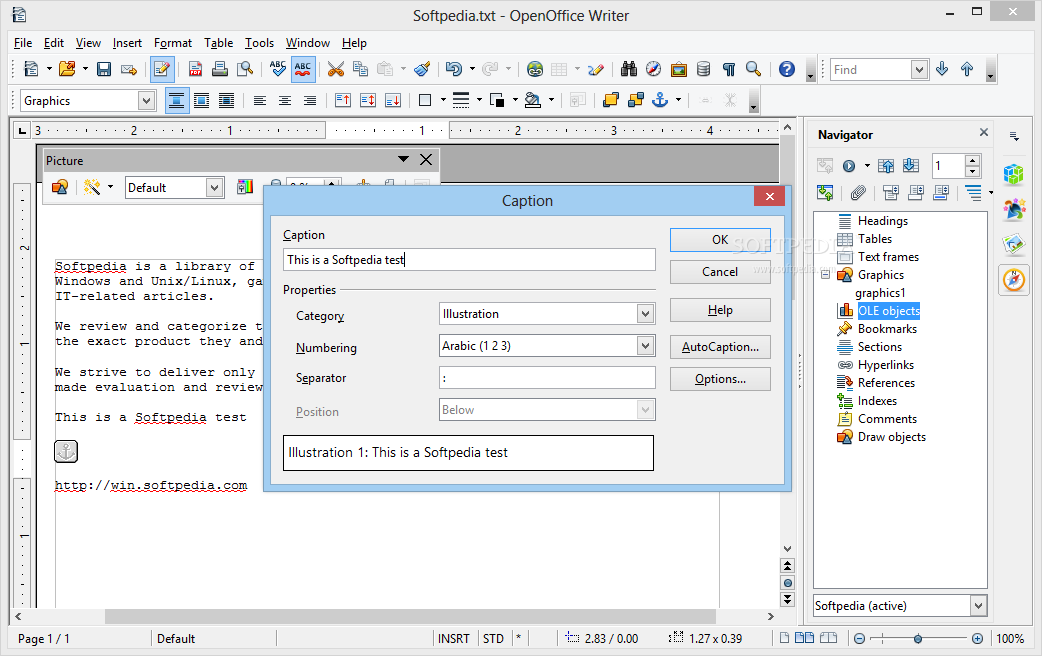Collapse the Graphics node in Navigator
The width and height of the screenshot is (1042, 656).
[825, 275]
